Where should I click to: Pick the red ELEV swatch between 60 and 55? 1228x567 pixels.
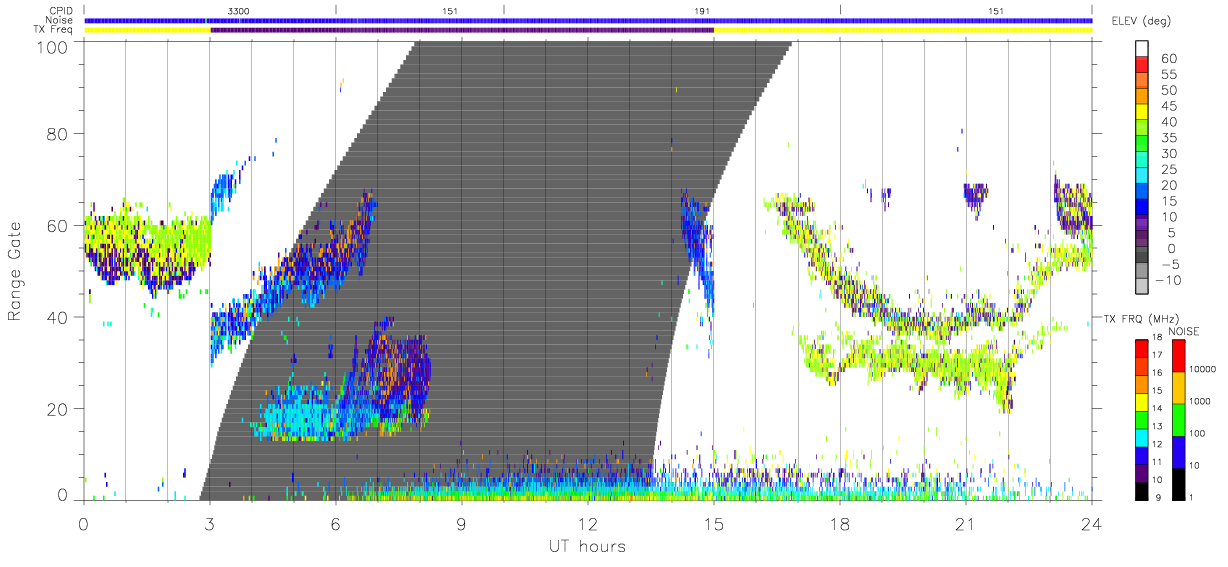1143,66
